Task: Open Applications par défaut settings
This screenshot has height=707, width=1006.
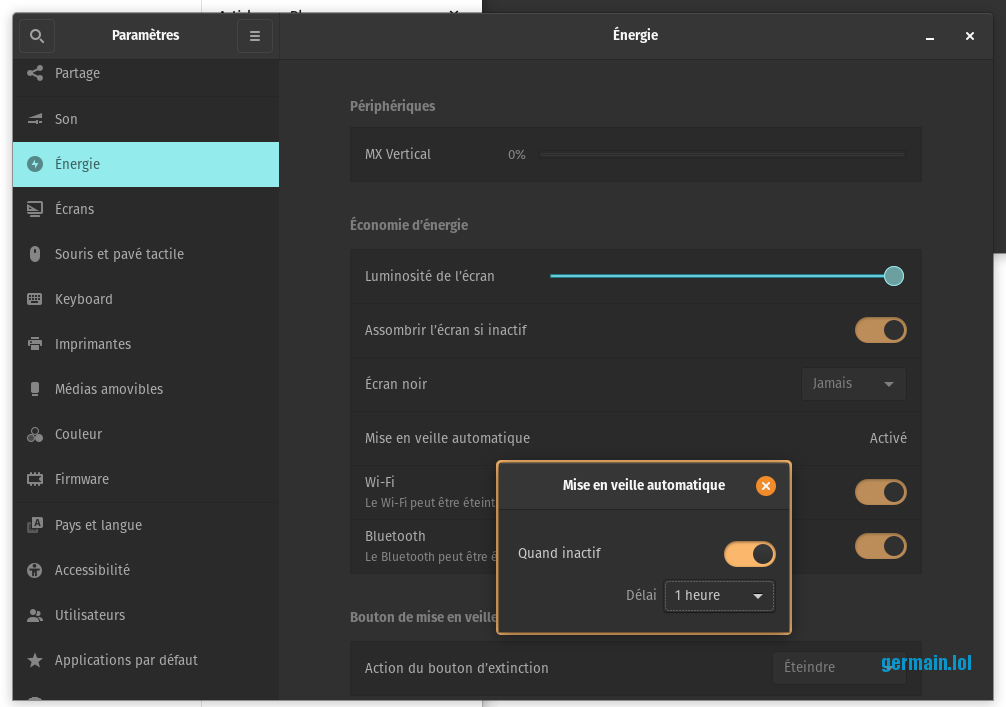Action: click(146, 660)
